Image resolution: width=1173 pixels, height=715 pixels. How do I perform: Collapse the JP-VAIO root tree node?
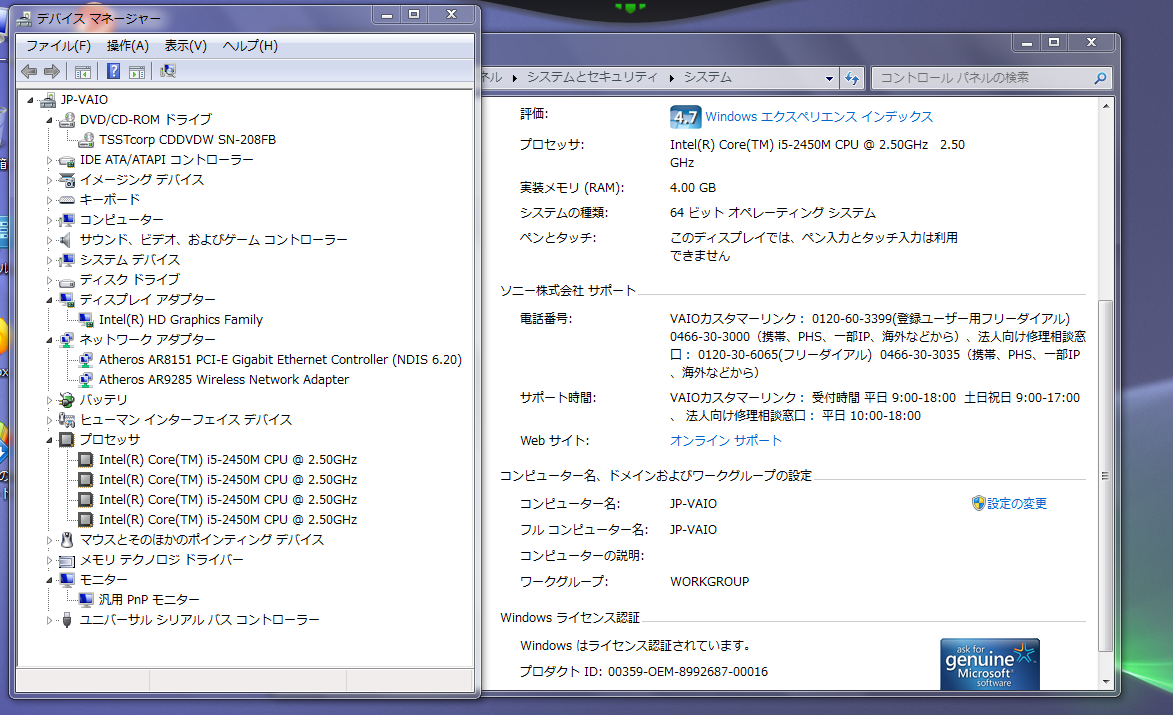coord(31,100)
